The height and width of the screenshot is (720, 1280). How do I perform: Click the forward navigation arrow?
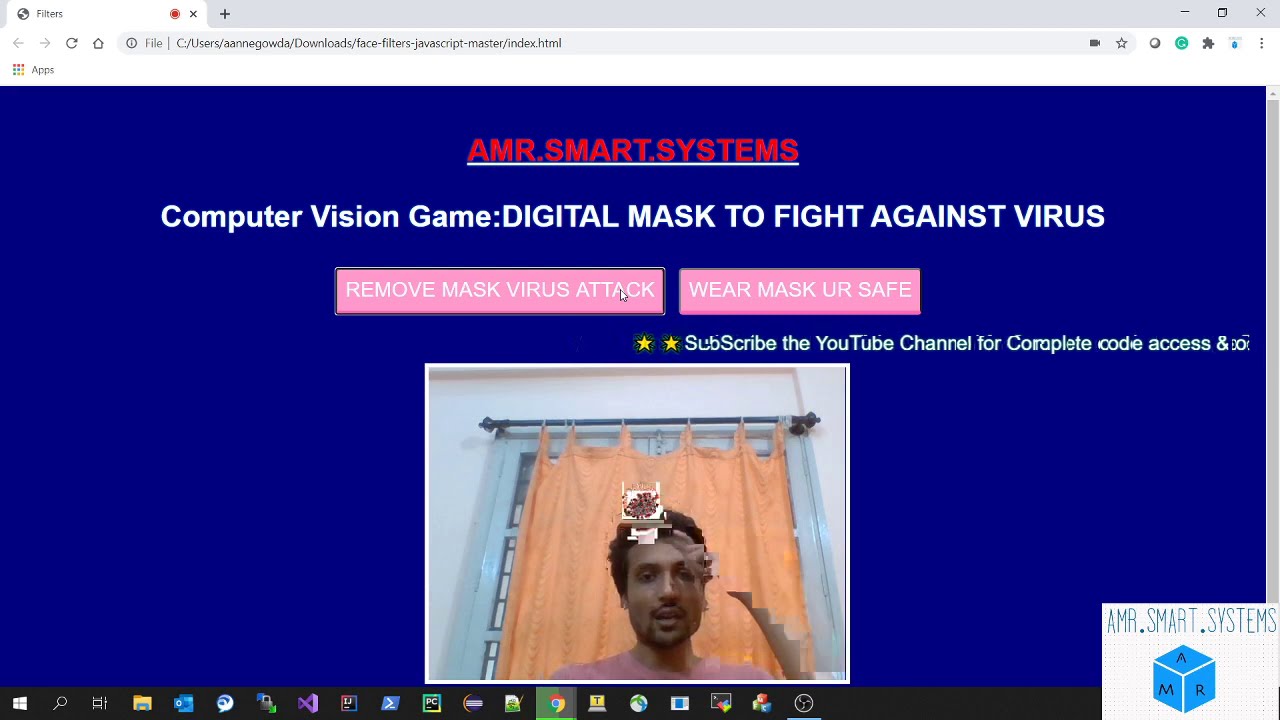(45, 43)
